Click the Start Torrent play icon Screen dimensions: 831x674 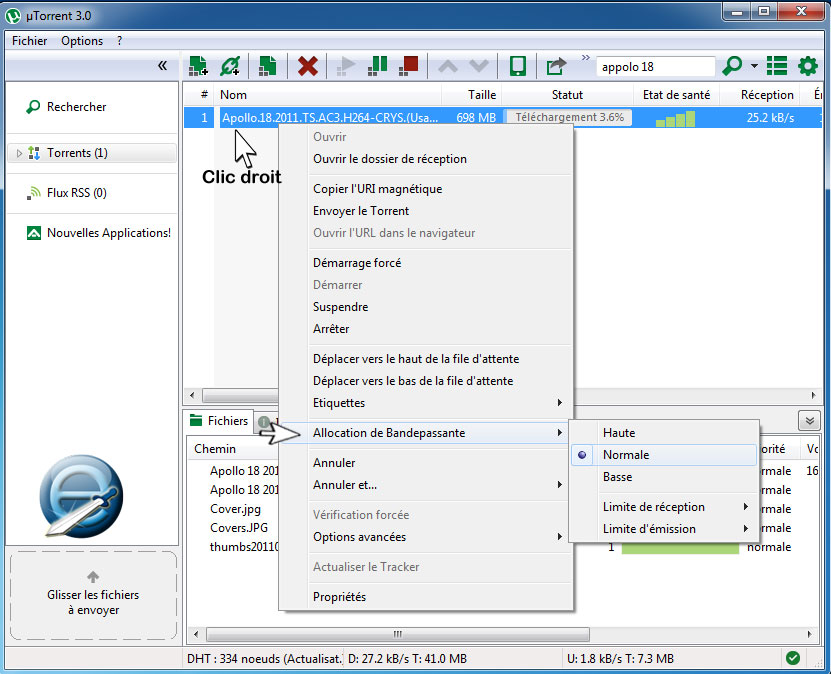click(346, 66)
